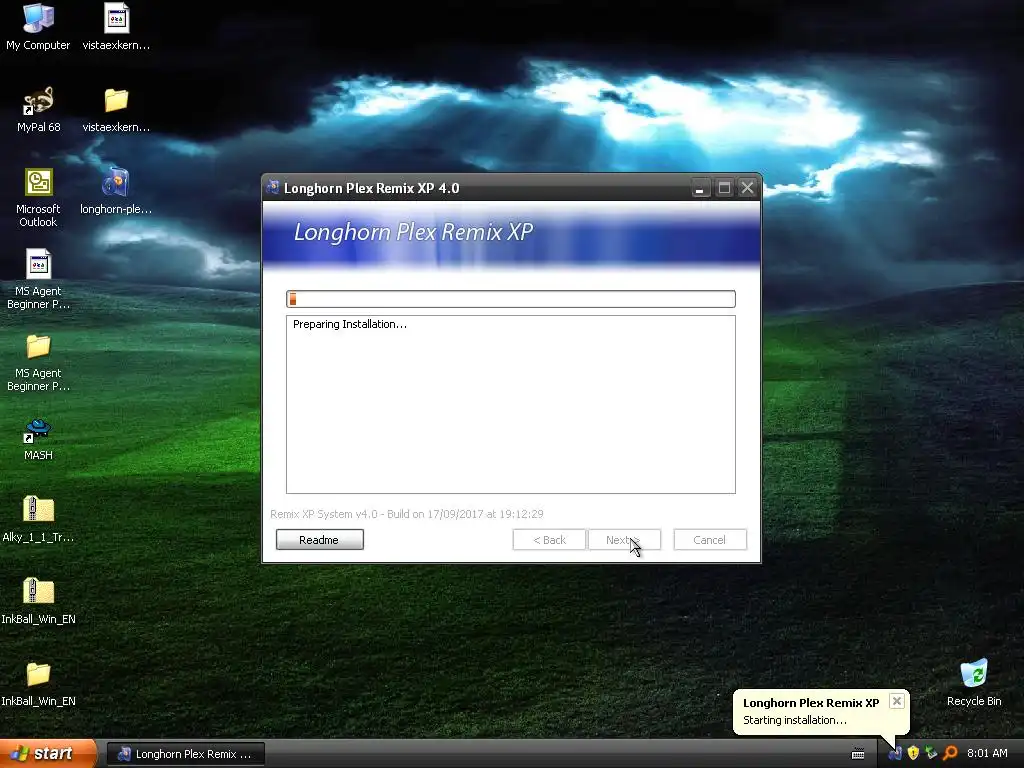The image size is (1024, 768).
Task: Click the Remix XP System v4.0 build text
Action: [x=406, y=514]
